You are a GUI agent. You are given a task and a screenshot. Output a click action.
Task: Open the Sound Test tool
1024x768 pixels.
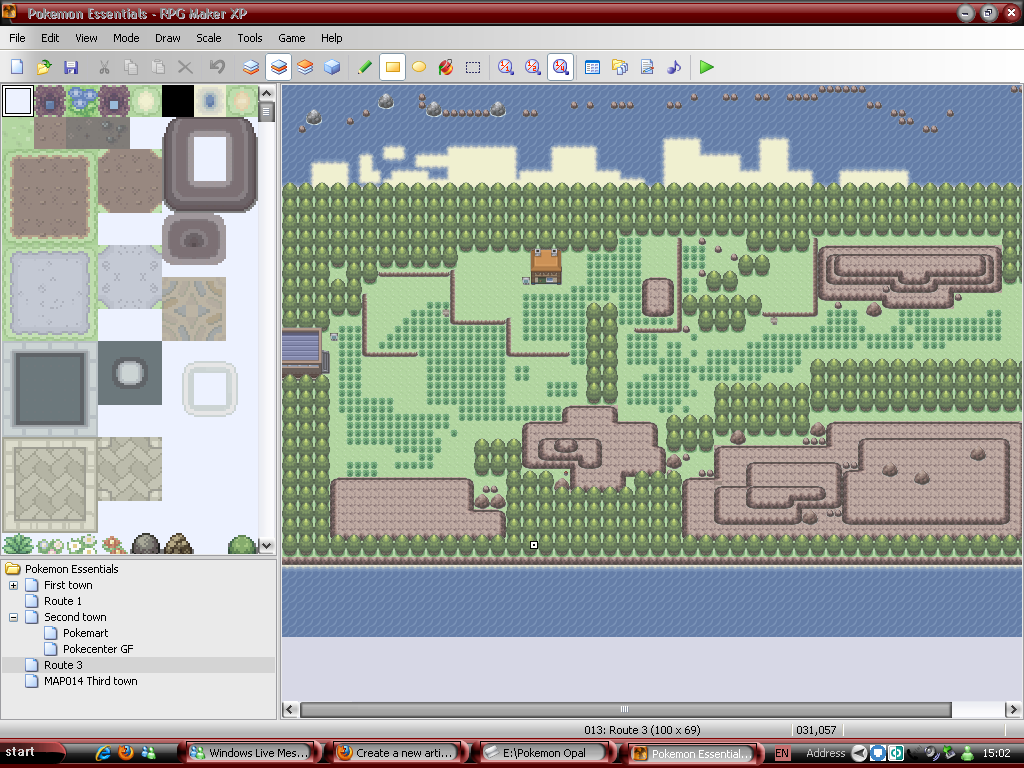click(674, 67)
